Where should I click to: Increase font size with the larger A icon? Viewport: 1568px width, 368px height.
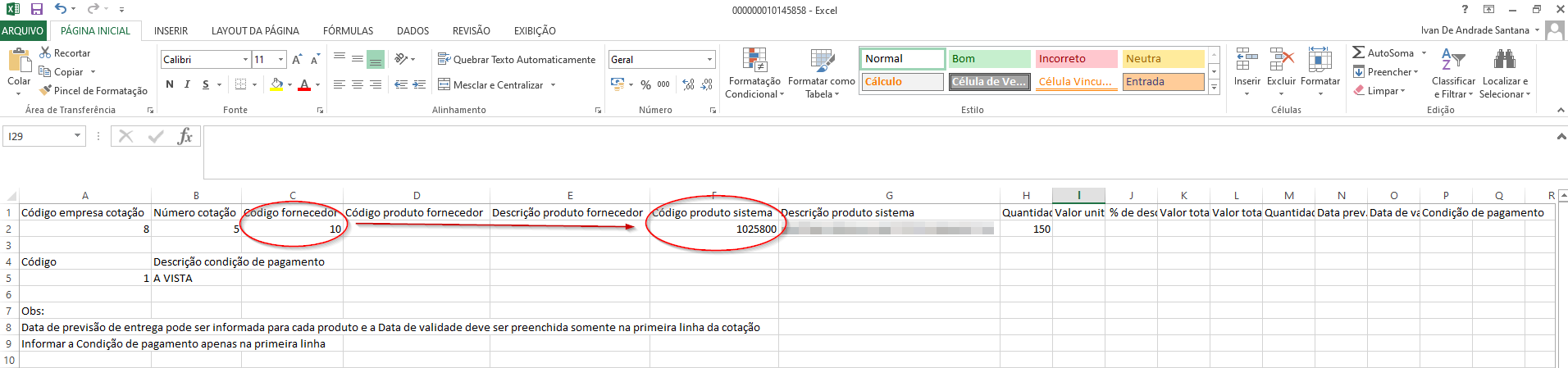coord(297,60)
